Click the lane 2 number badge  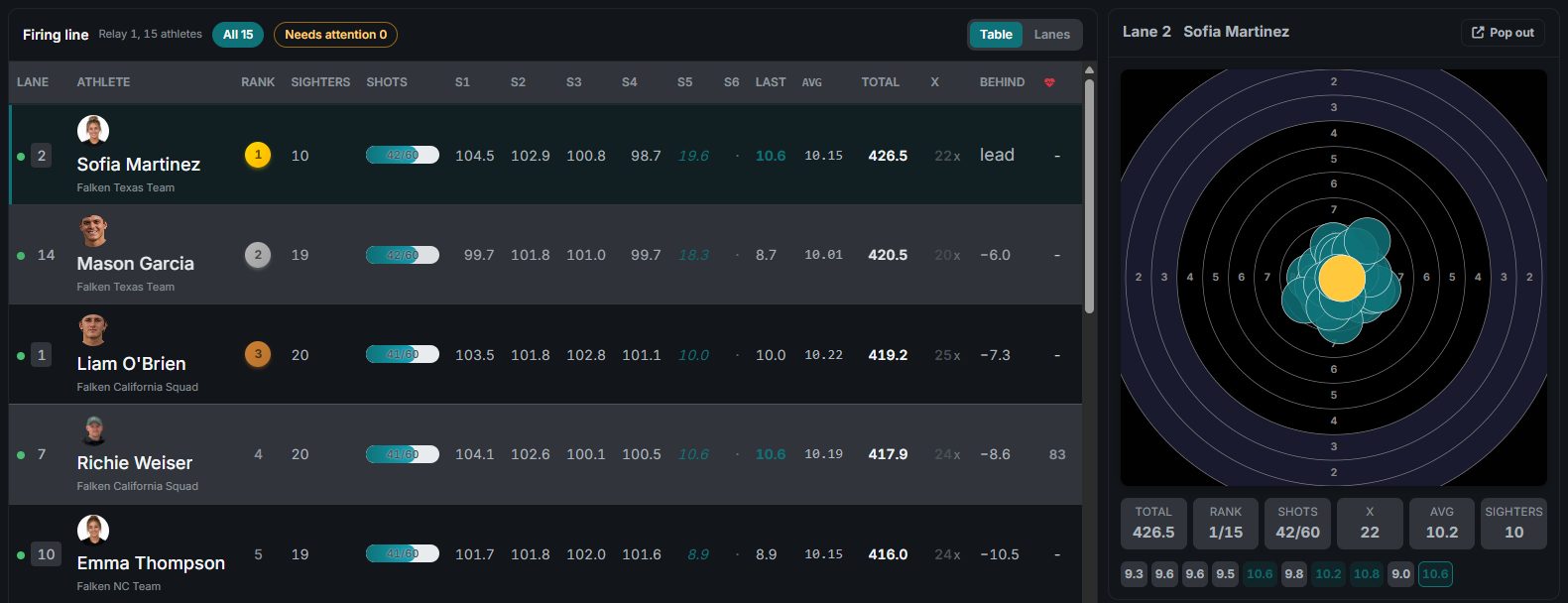click(x=41, y=156)
